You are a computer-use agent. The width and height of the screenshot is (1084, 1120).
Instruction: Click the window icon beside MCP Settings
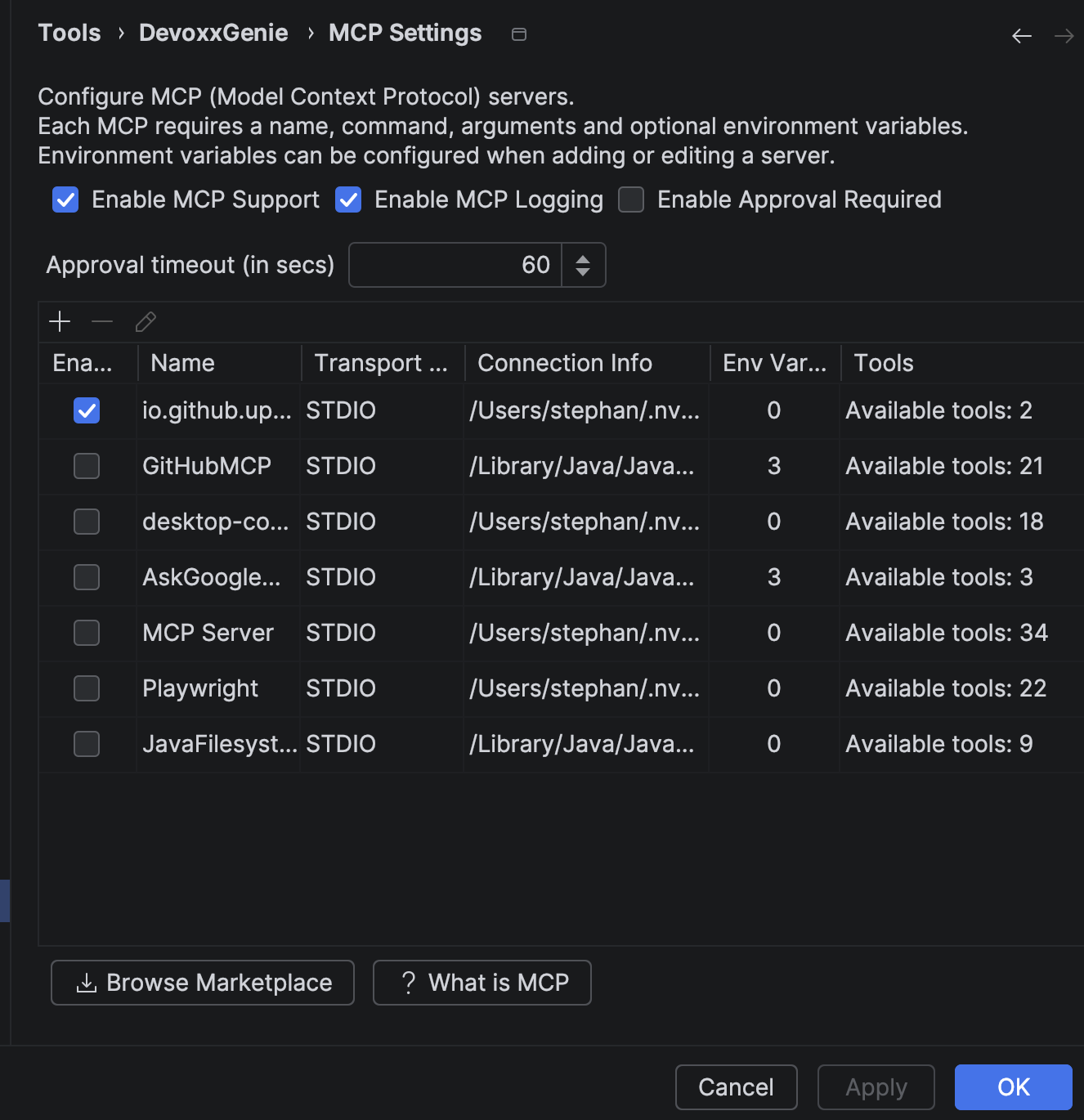[518, 34]
